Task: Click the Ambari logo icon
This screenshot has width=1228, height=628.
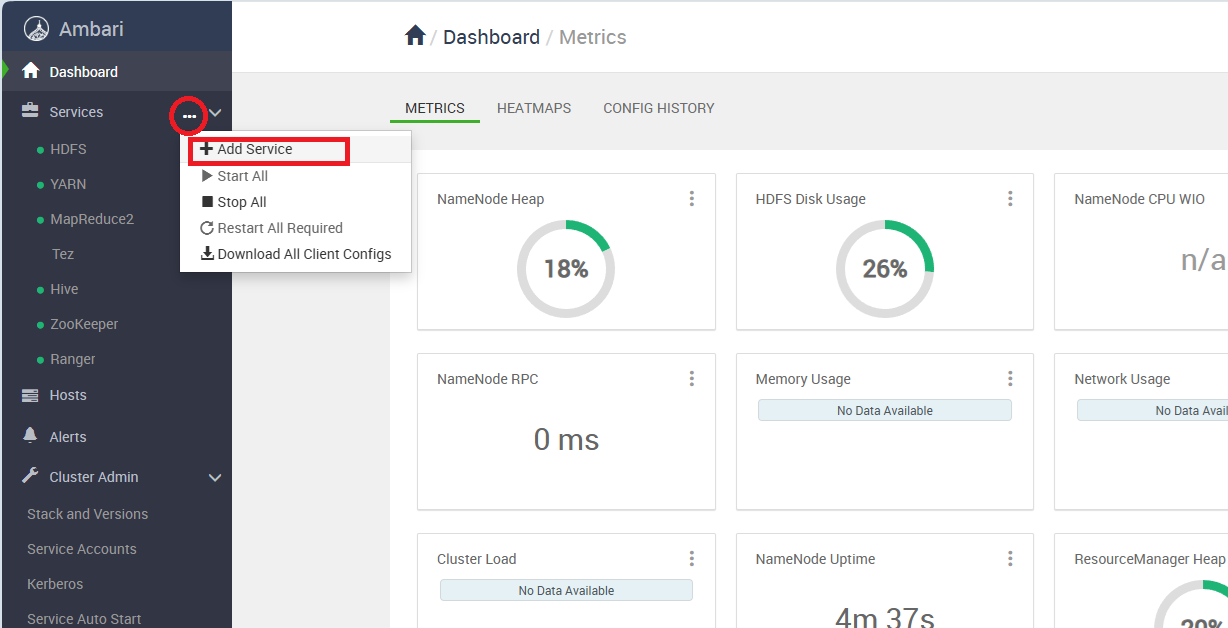Action: [x=36, y=29]
